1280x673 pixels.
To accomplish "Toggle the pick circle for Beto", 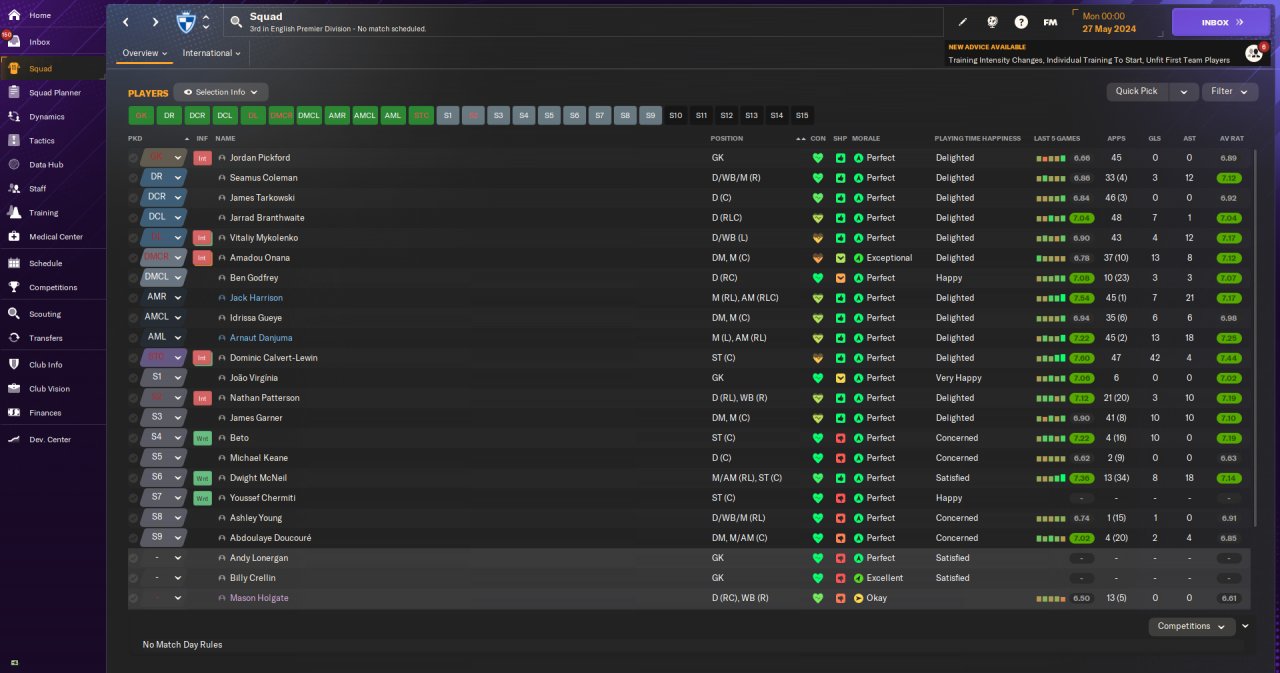I will coord(134,438).
